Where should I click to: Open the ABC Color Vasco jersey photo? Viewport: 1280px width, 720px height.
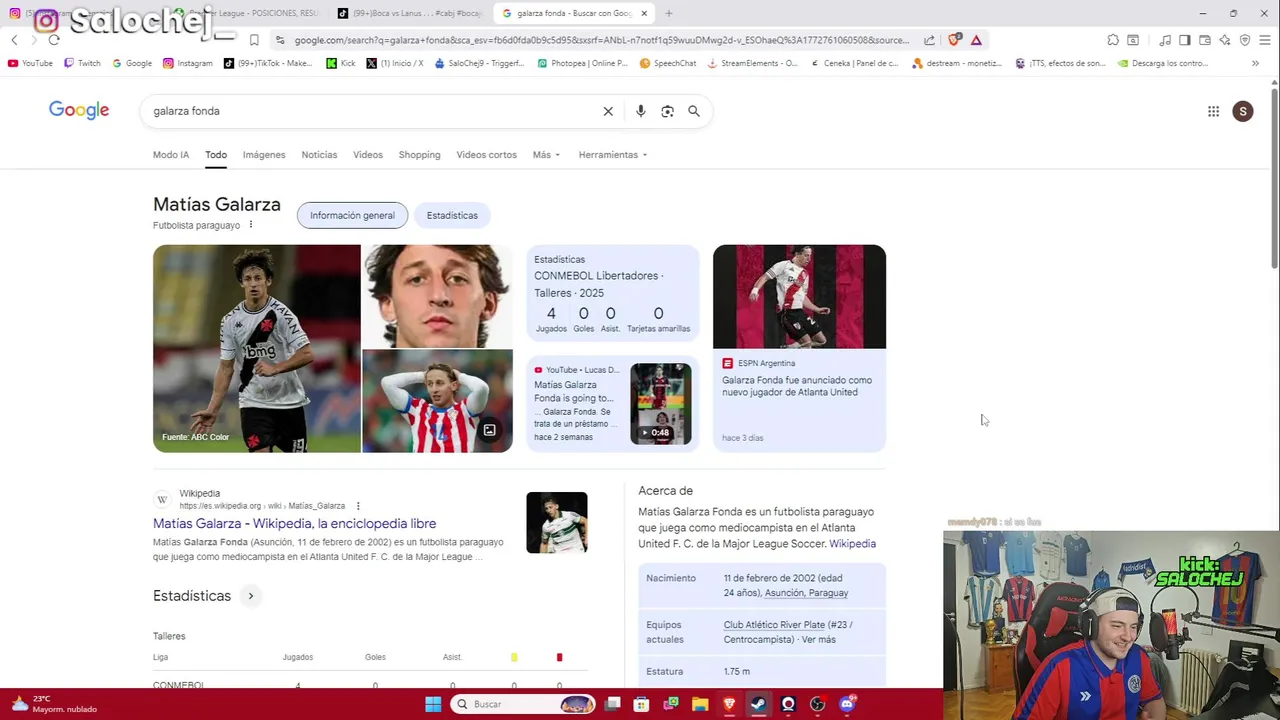[257, 348]
